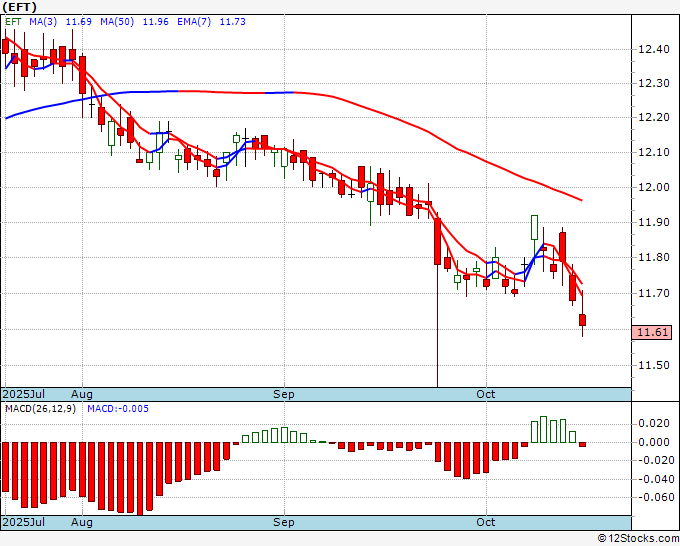Click the 11.50 price axis label

point(654,366)
